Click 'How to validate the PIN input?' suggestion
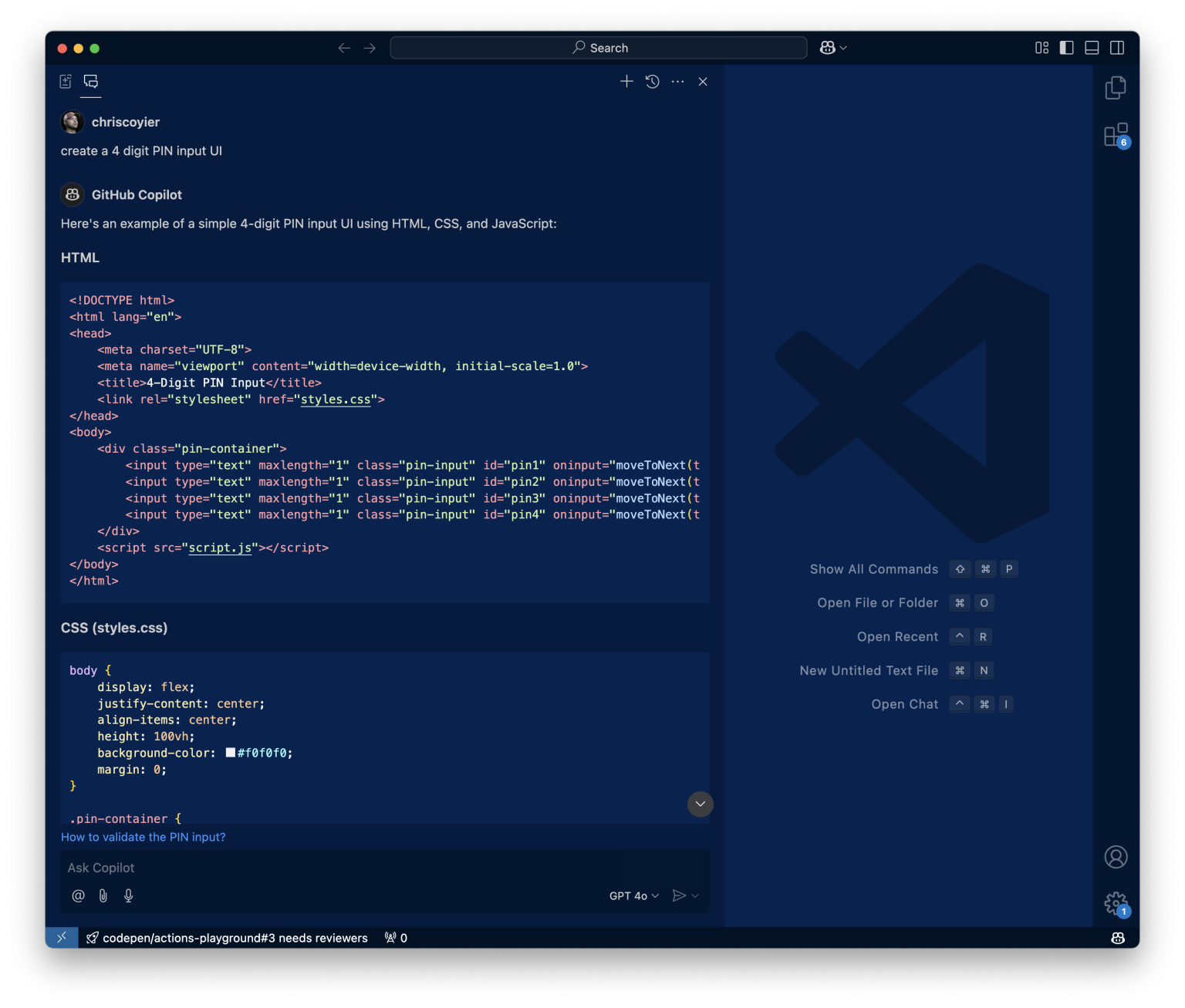This screenshot has width=1185, height=1008. coord(143,837)
